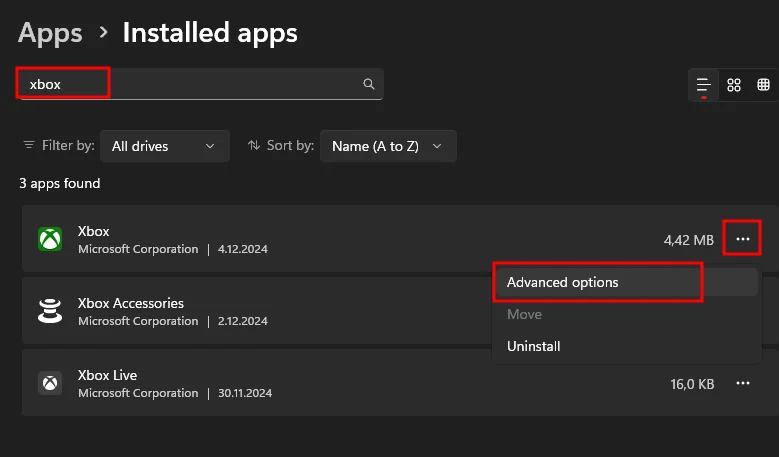The height and width of the screenshot is (457, 779).
Task: Click the search magnifier icon
Action: [x=368, y=84]
